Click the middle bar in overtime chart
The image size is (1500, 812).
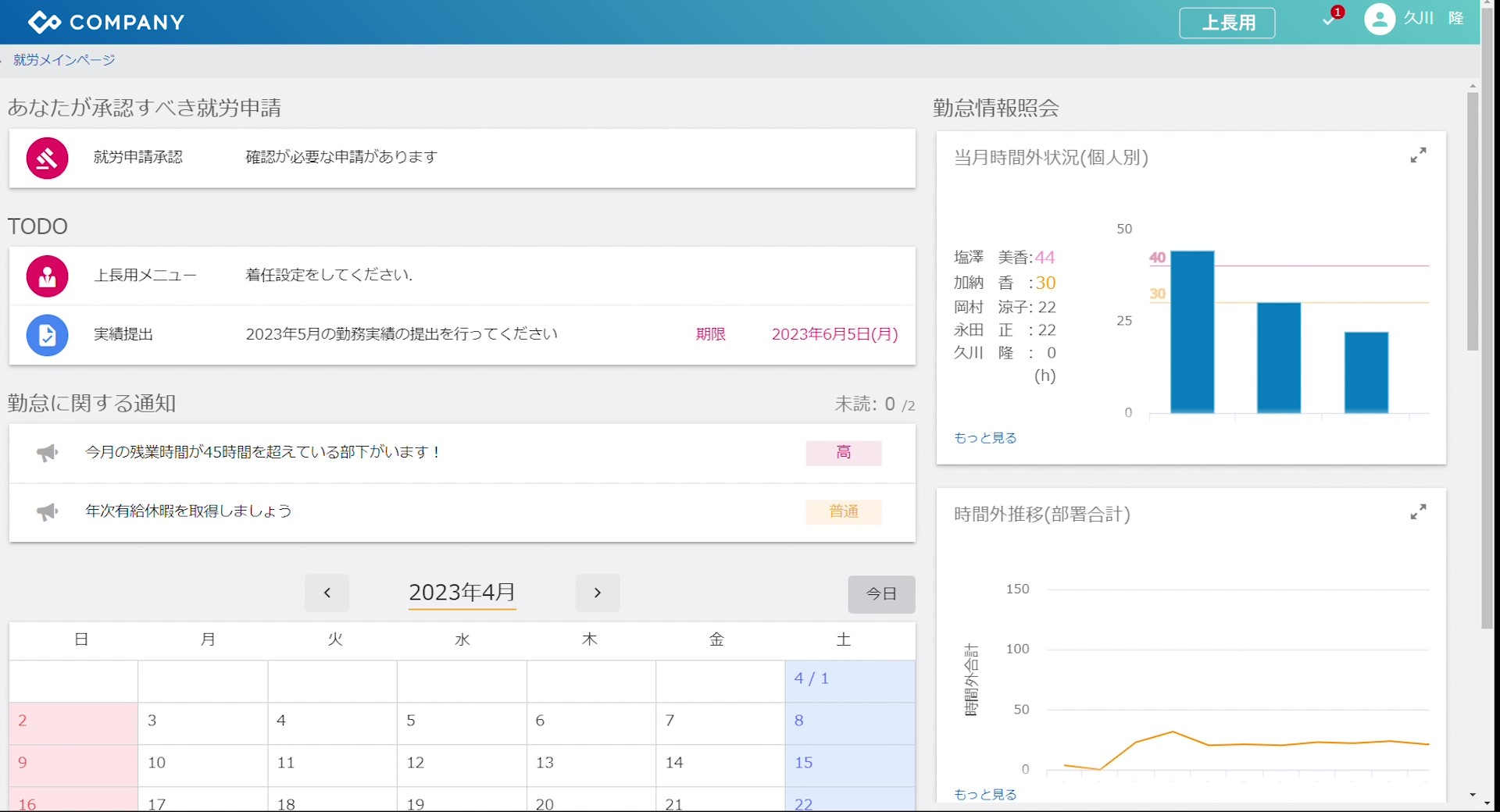(1279, 358)
